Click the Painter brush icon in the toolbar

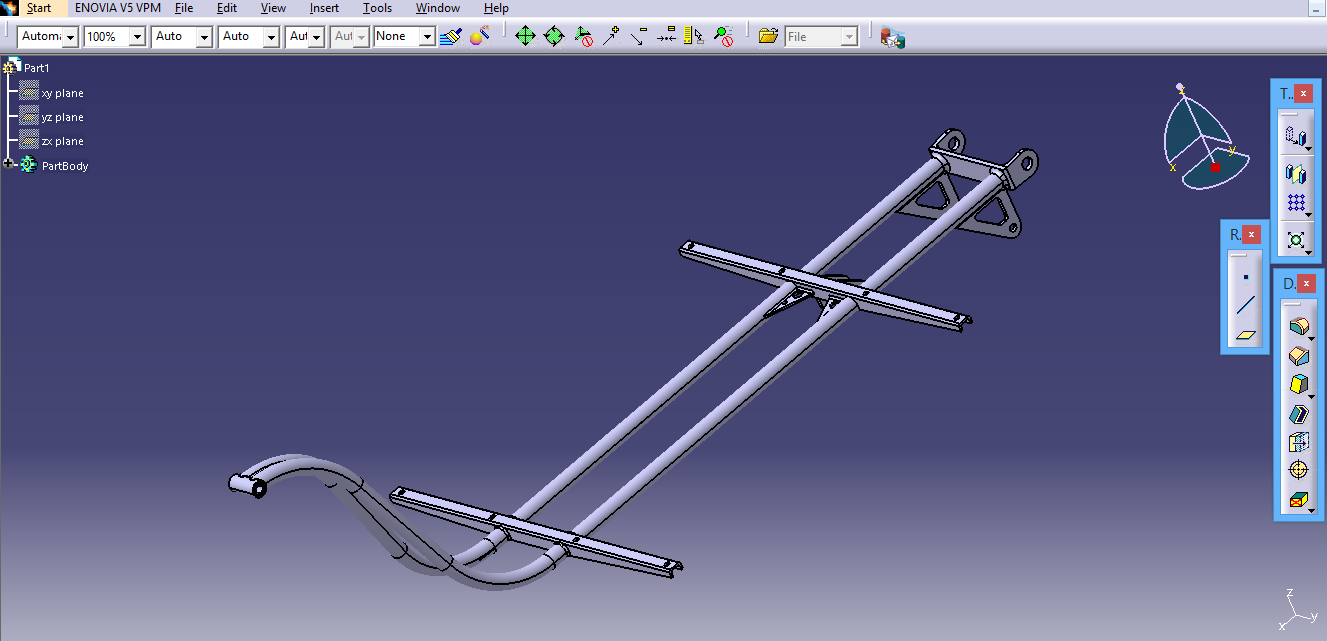click(x=450, y=36)
